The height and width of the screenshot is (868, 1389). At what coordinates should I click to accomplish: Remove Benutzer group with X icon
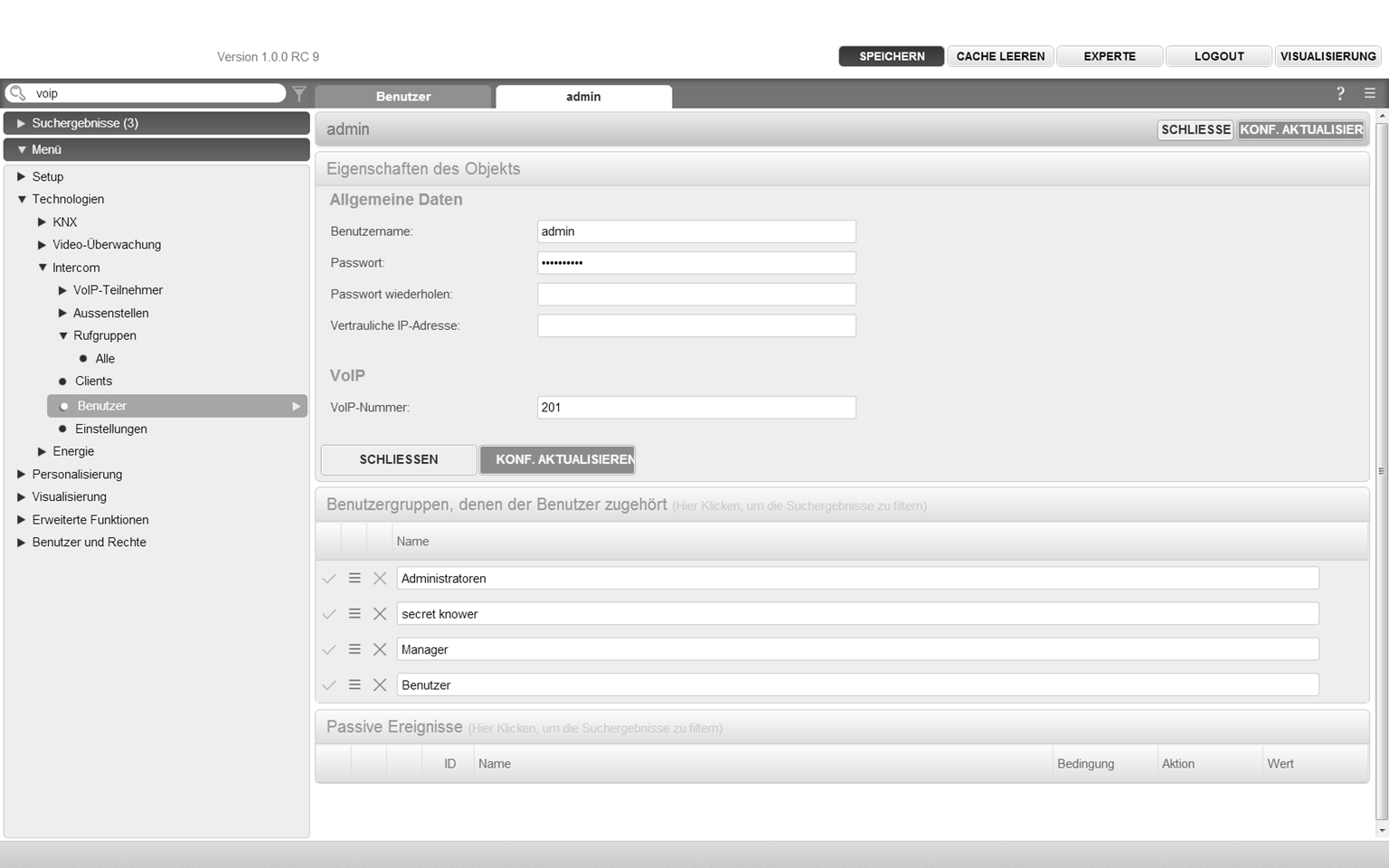tap(380, 685)
